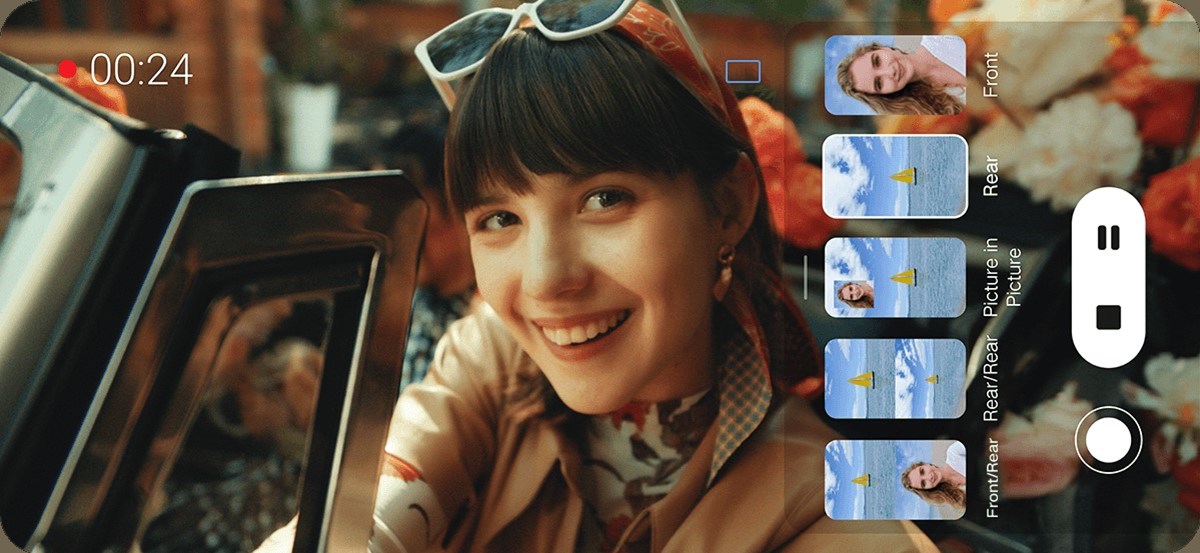Select the Front camera view thumbnail
1200x553 pixels.
[x=895, y=75]
